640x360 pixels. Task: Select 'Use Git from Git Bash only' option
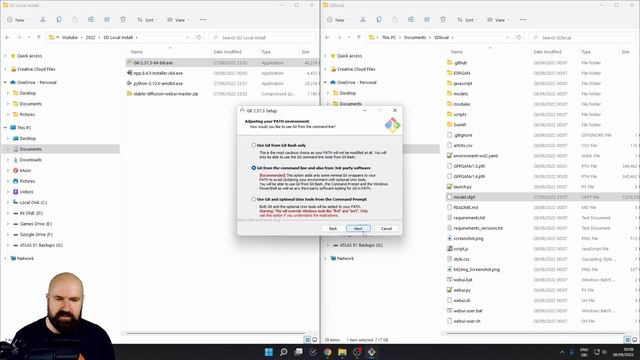pos(254,145)
